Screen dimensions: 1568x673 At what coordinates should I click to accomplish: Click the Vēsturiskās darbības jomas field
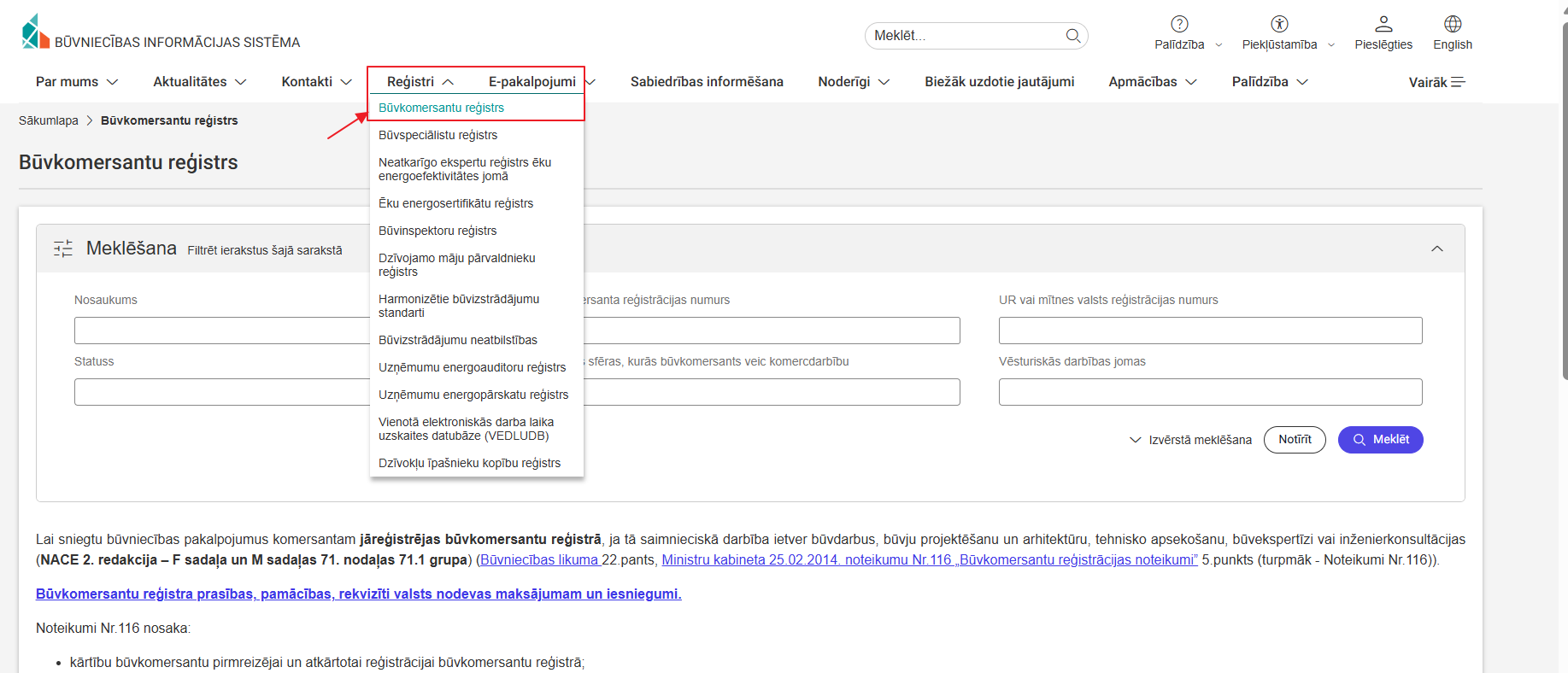tap(1210, 392)
